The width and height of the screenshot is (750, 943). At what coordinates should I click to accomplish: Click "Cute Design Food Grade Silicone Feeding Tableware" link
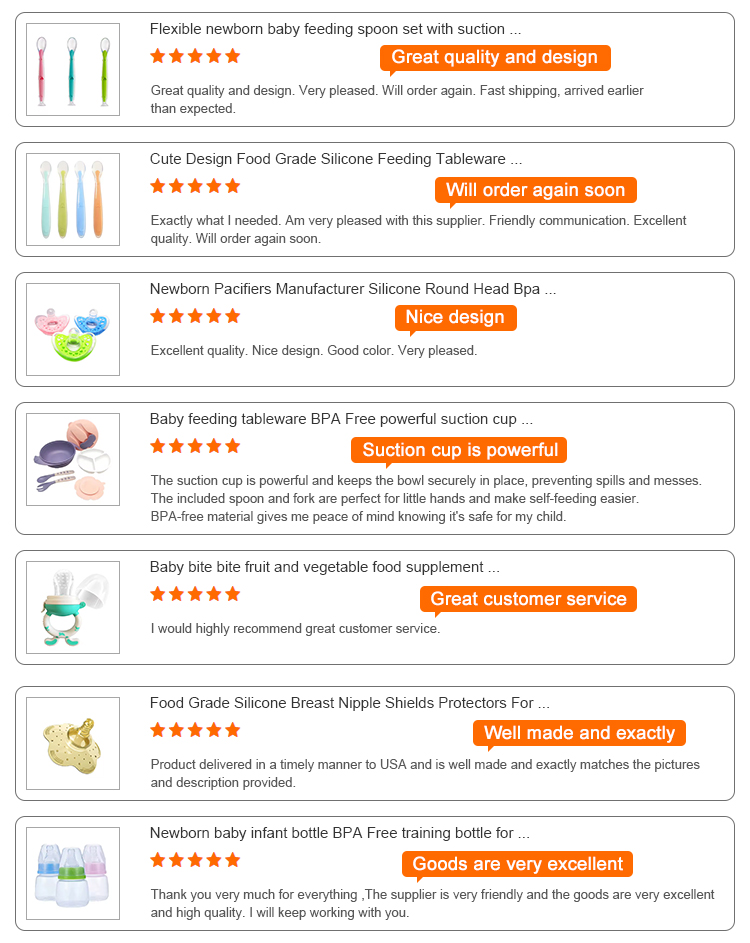click(x=335, y=159)
